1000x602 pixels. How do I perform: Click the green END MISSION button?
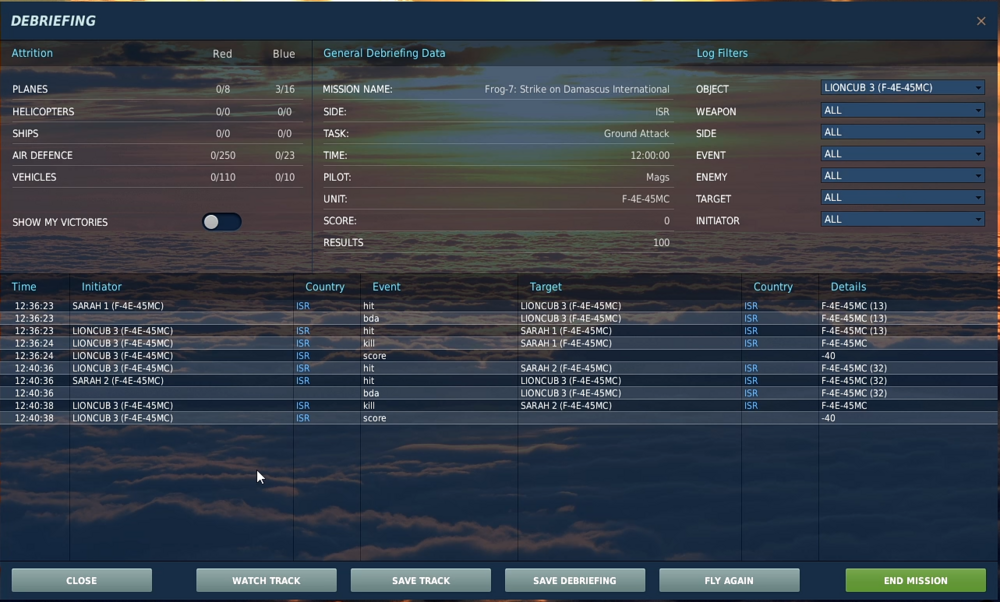pos(916,580)
